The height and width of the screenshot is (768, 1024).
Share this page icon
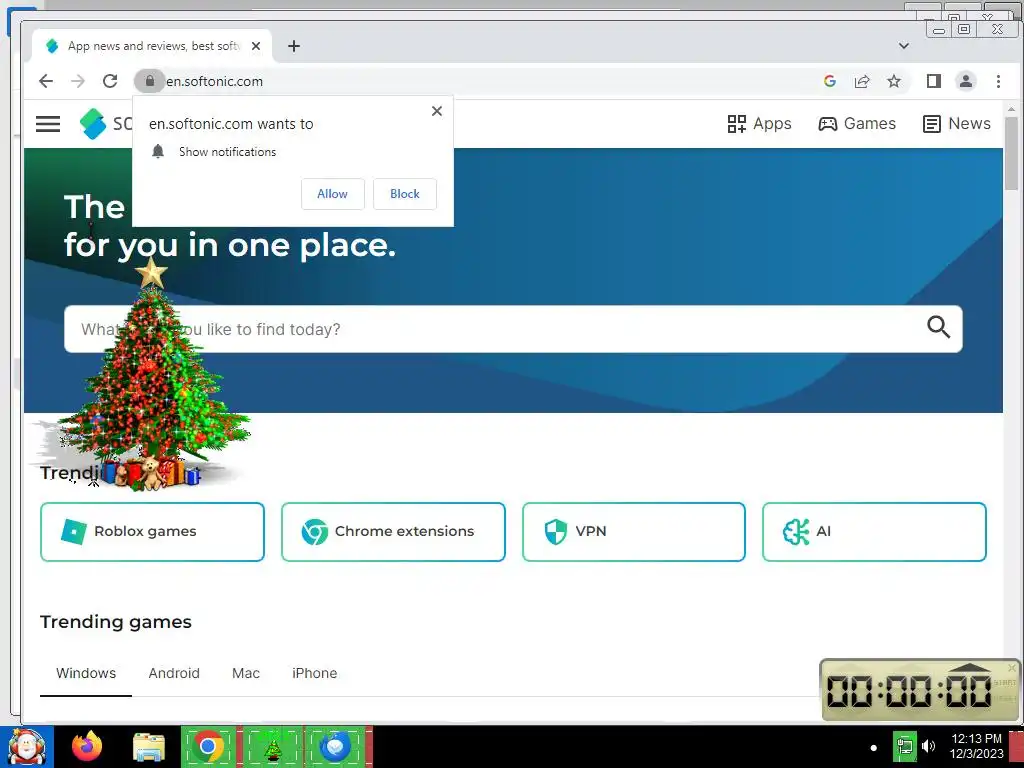(862, 81)
